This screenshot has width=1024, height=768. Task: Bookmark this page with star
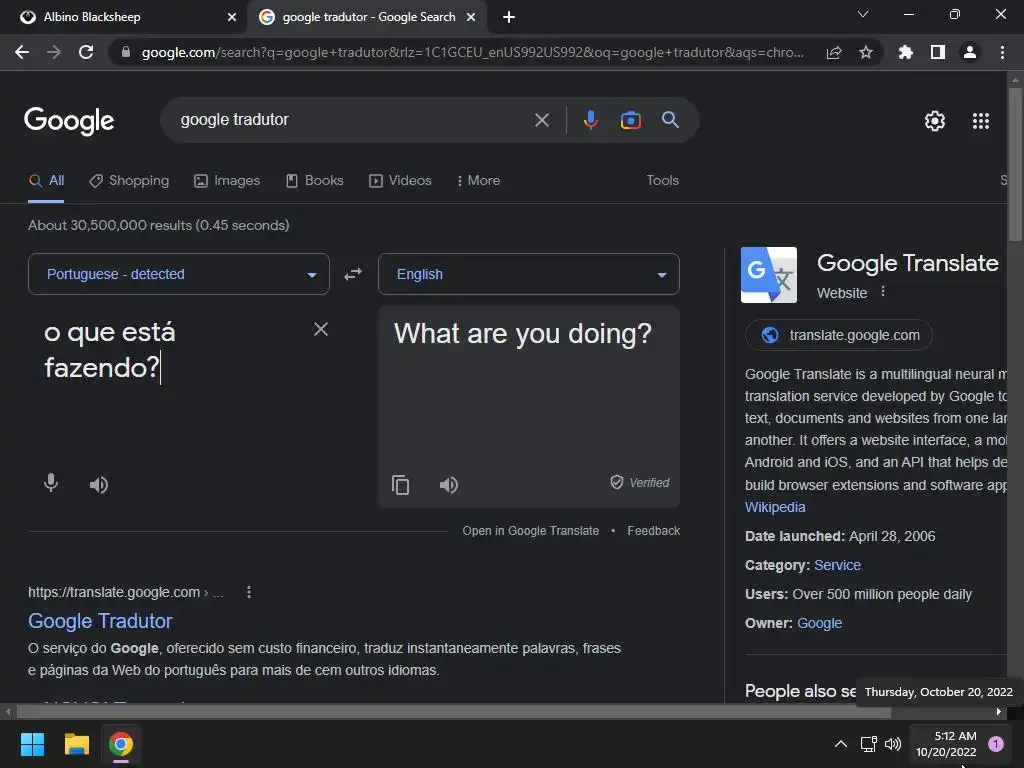click(866, 52)
